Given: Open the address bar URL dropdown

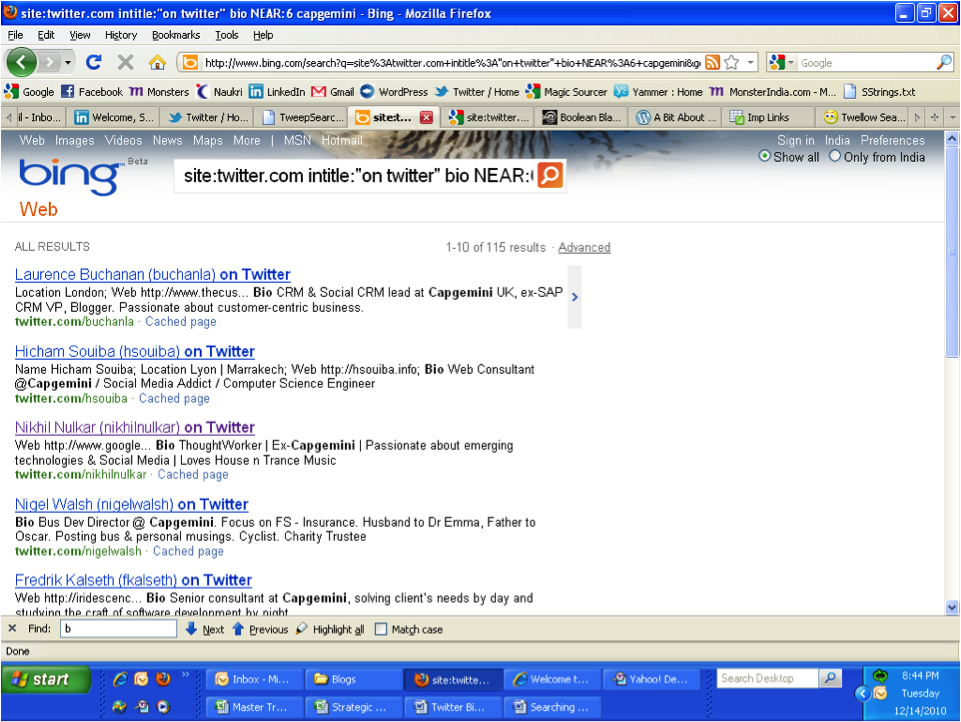Looking at the screenshot, I should click(750, 63).
